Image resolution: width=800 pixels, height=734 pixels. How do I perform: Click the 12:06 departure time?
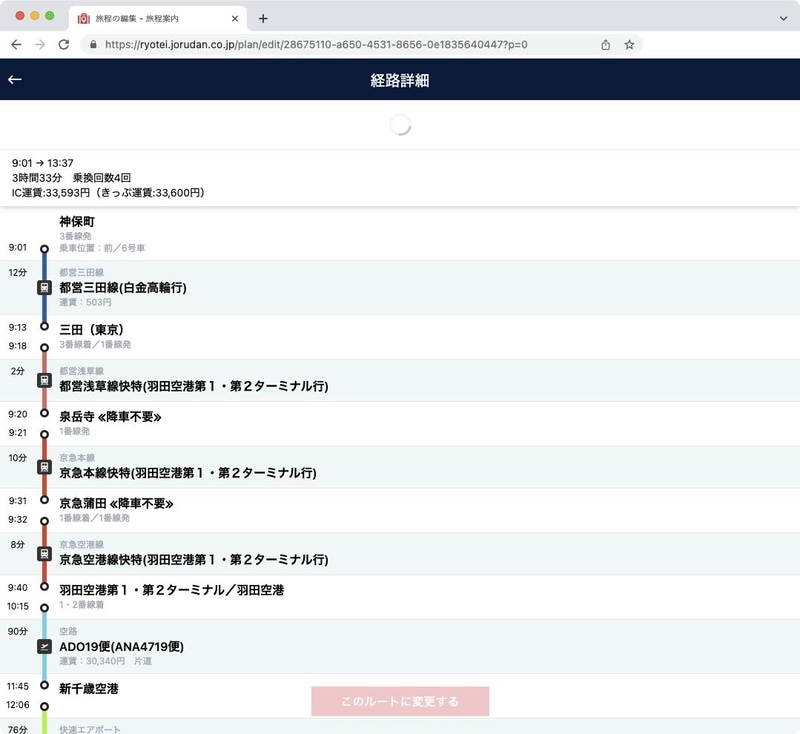click(x=17, y=705)
